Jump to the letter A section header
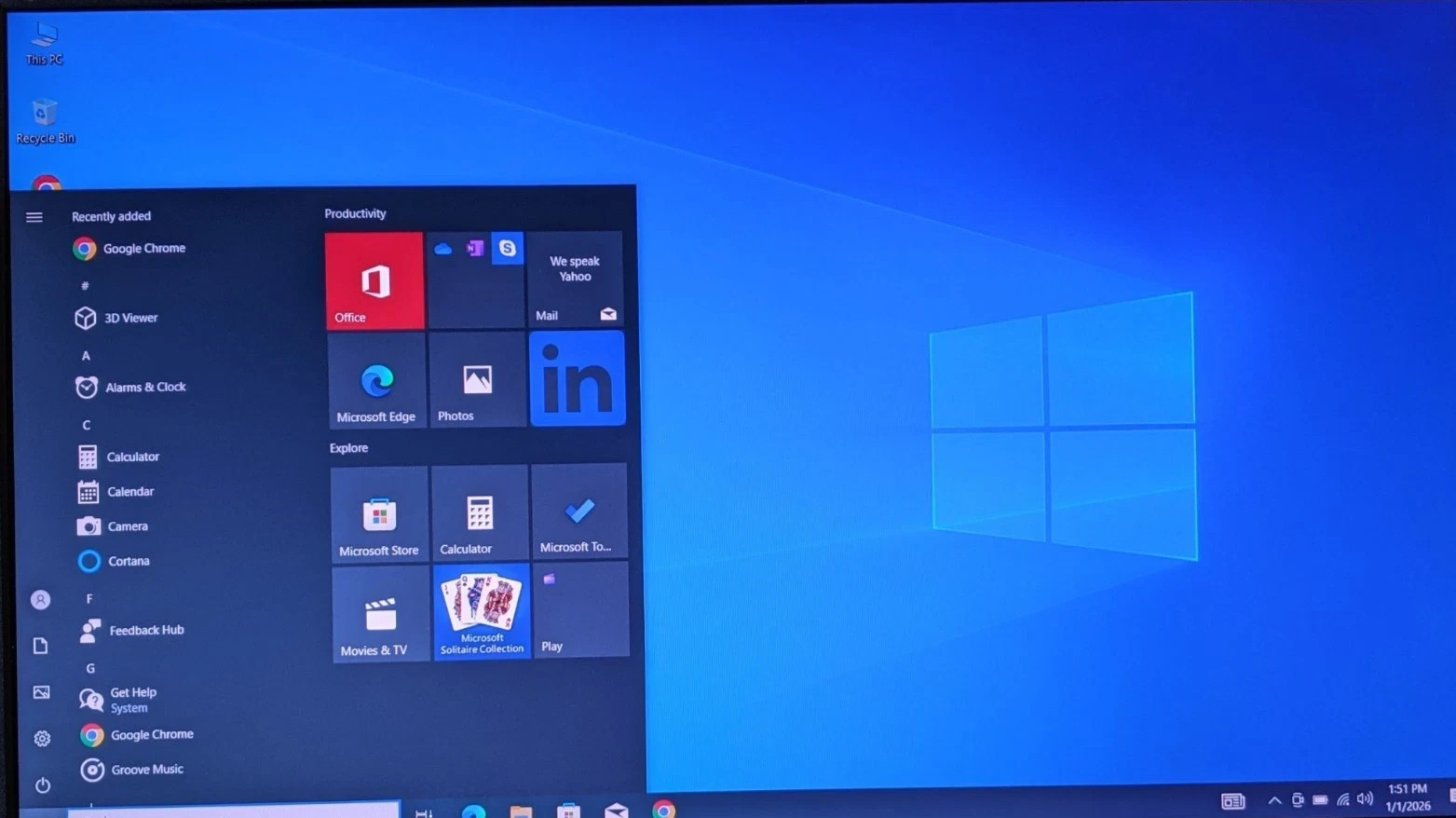This screenshot has height=818, width=1456. tap(86, 355)
